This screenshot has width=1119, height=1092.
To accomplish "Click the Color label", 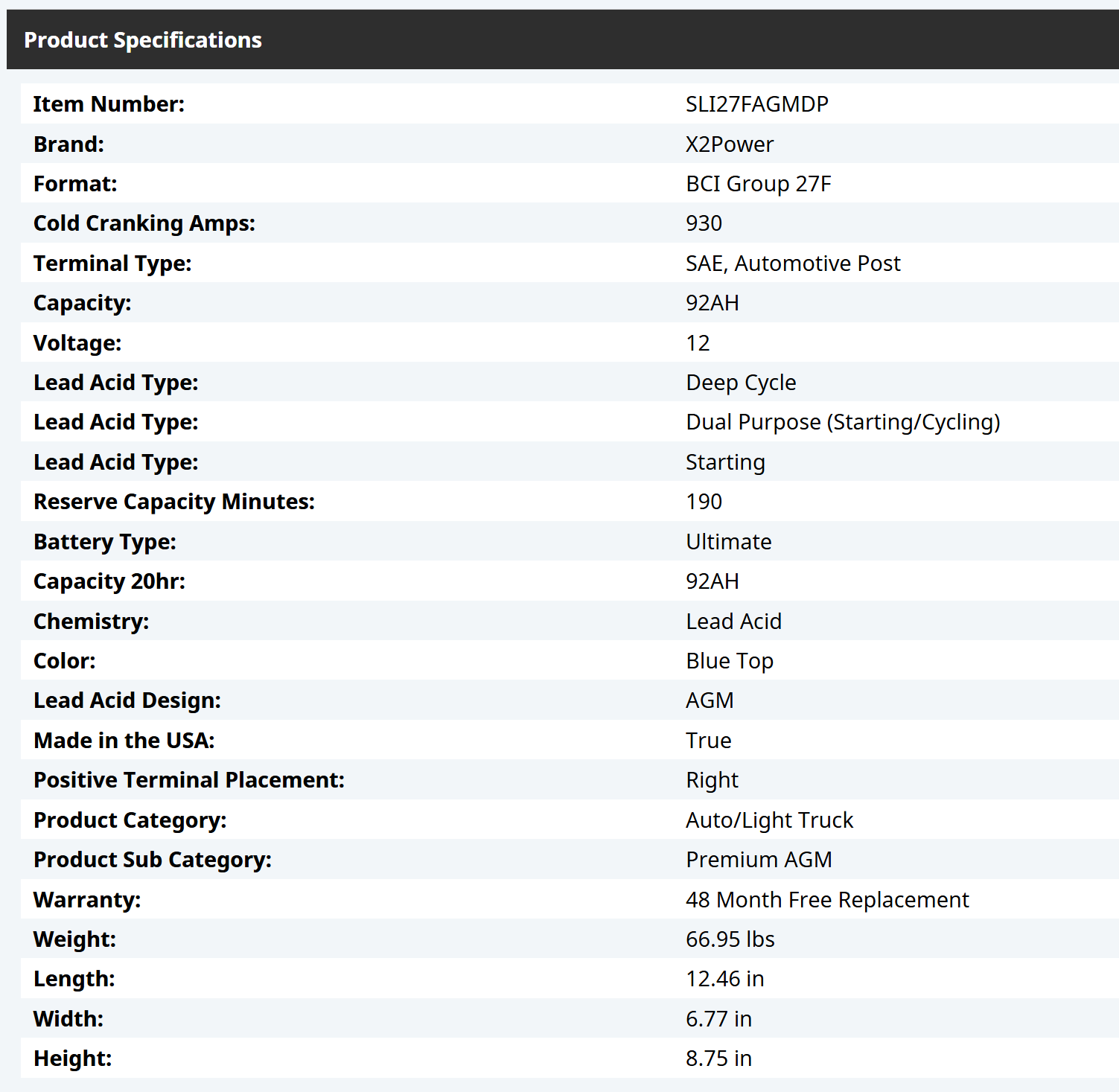I will [x=64, y=661].
